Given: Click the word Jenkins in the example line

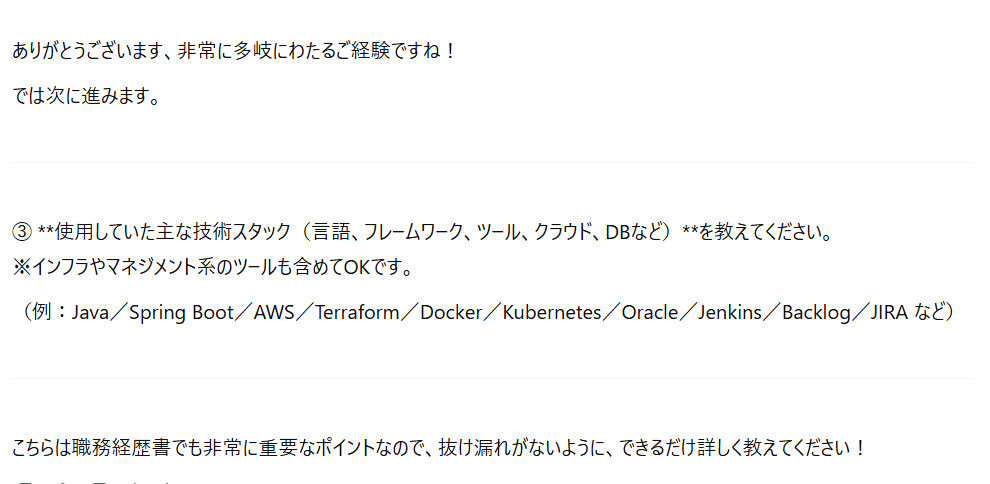Looking at the screenshot, I should pos(730,312).
